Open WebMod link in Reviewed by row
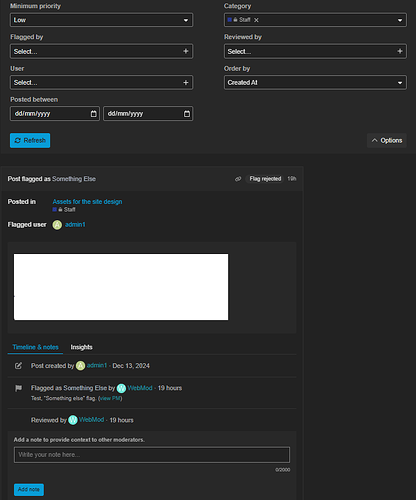 pos(92,420)
